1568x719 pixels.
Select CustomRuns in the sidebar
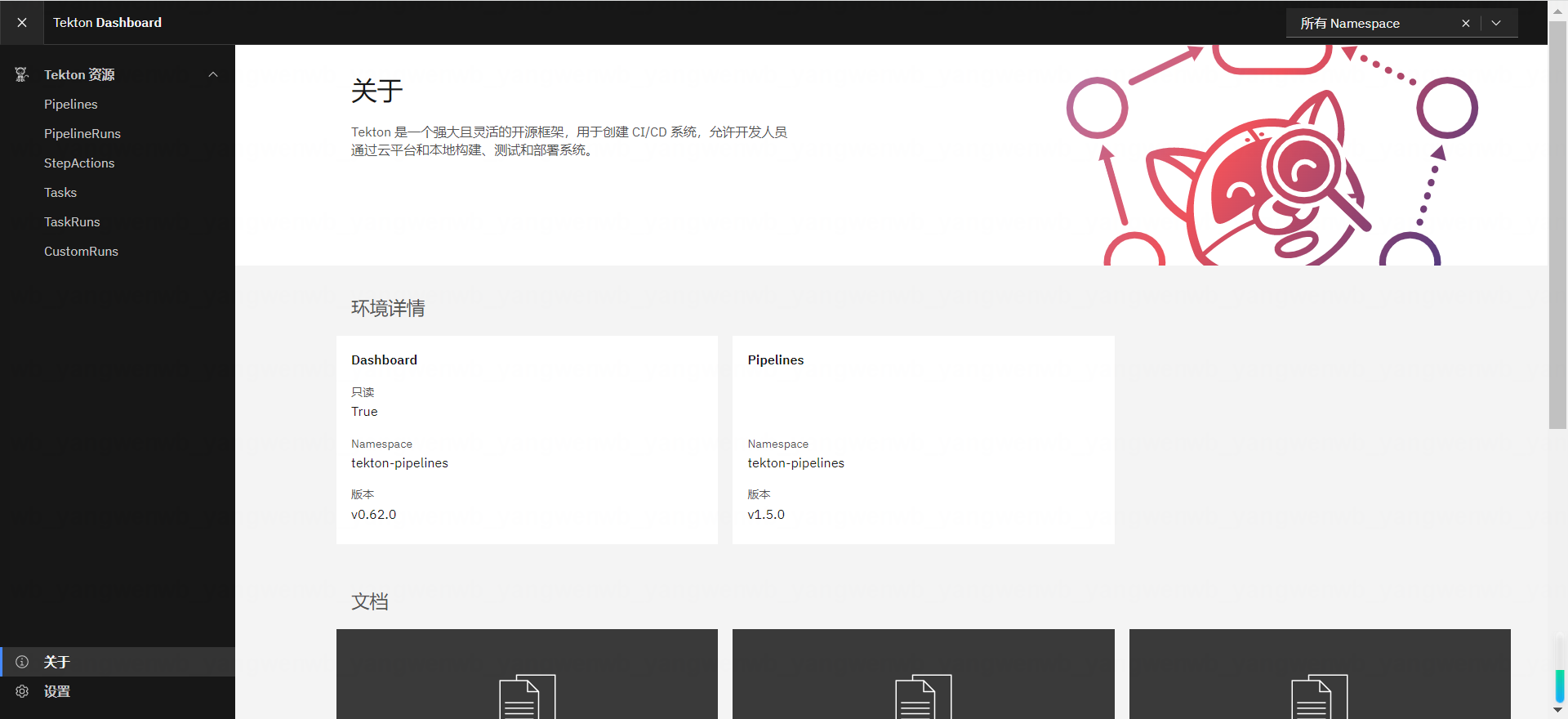pos(81,252)
